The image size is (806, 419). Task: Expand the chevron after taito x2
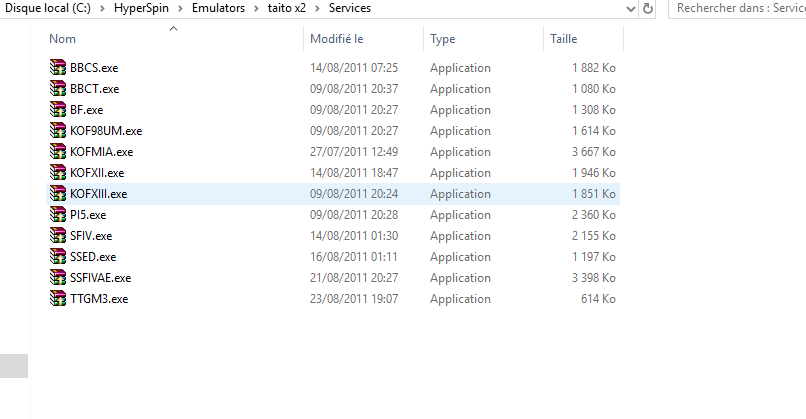[x=317, y=9]
